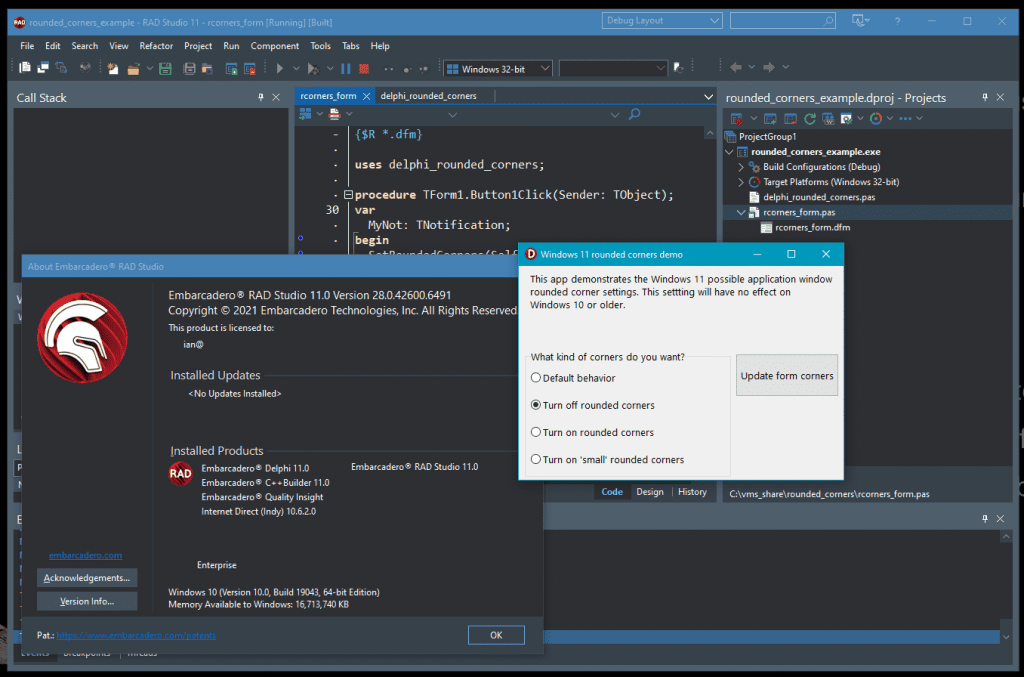Click Run Without Debugging icon in the toolbar
This screenshot has height=677, width=1024.
pyautogui.click(x=313, y=68)
